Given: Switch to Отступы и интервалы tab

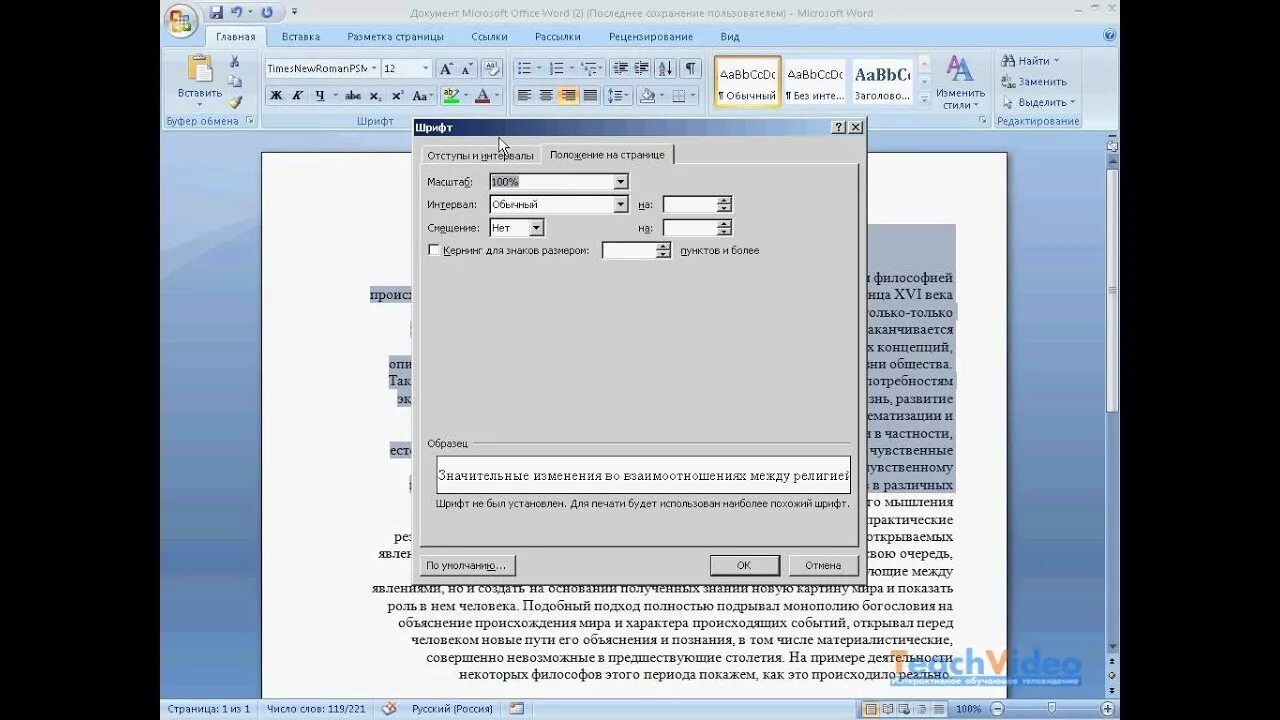Looking at the screenshot, I should point(480,155).
